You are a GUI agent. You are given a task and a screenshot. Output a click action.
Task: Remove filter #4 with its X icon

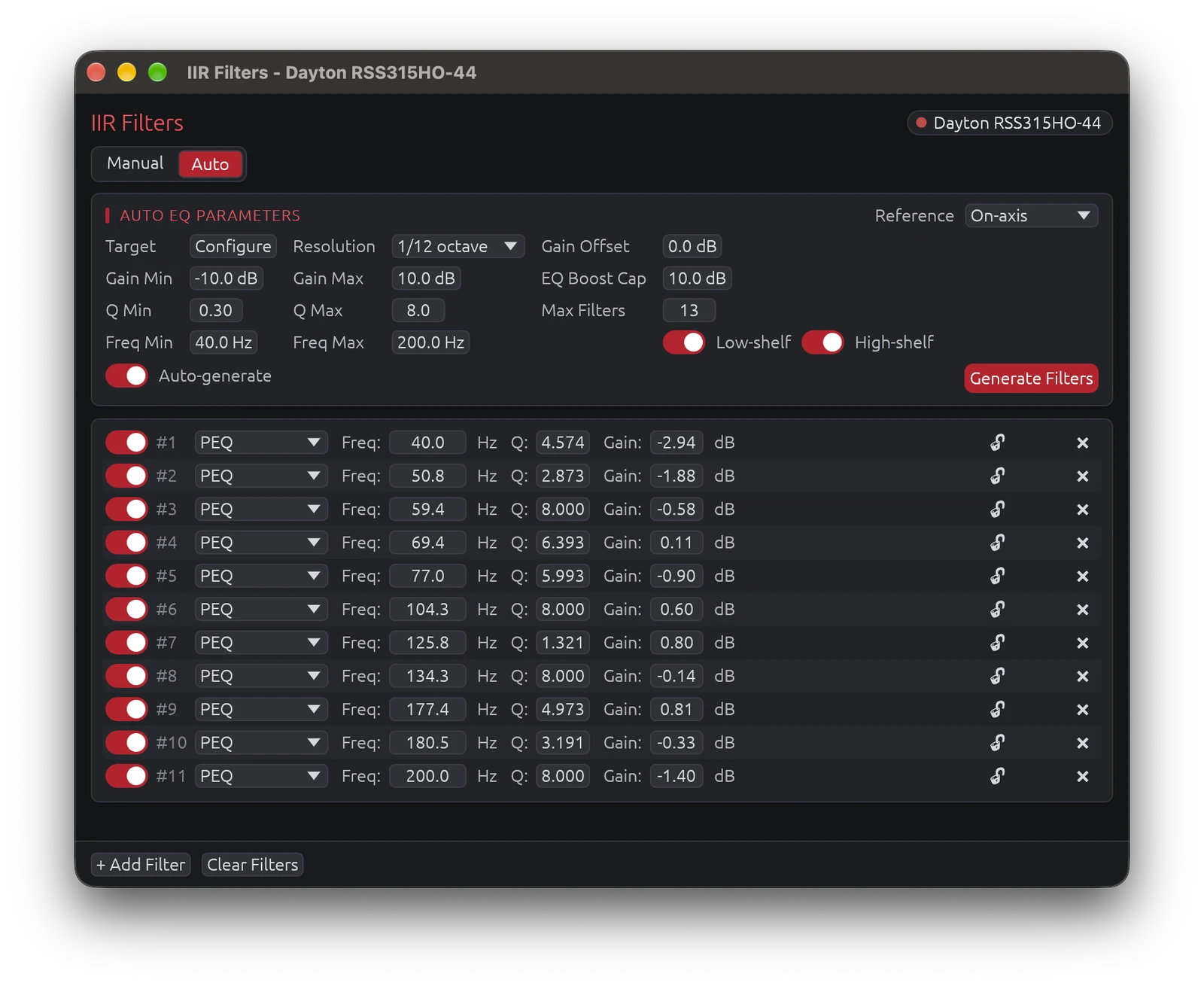click(1083, 543)
